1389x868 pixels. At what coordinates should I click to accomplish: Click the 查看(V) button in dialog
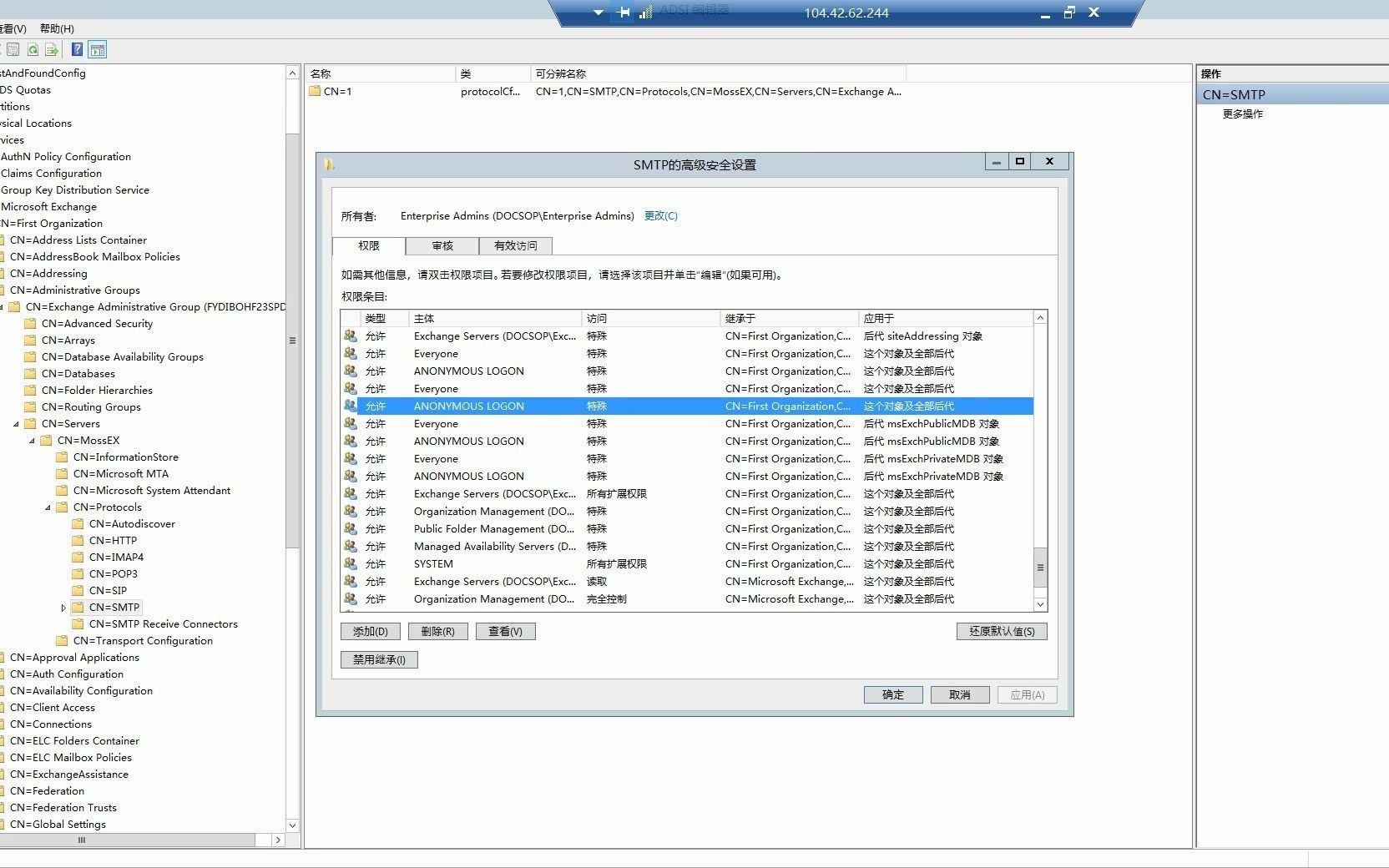tap(505, 631)
